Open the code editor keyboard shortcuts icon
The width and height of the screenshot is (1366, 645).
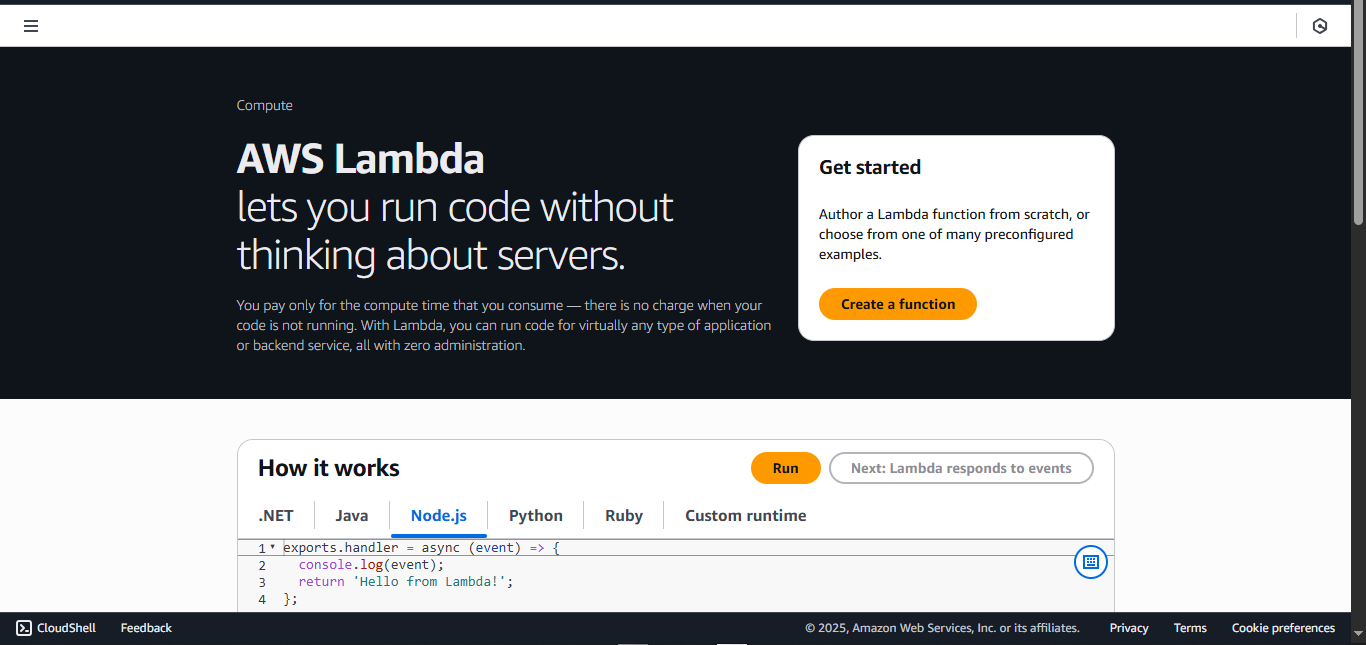click(x=1091, y=562)
